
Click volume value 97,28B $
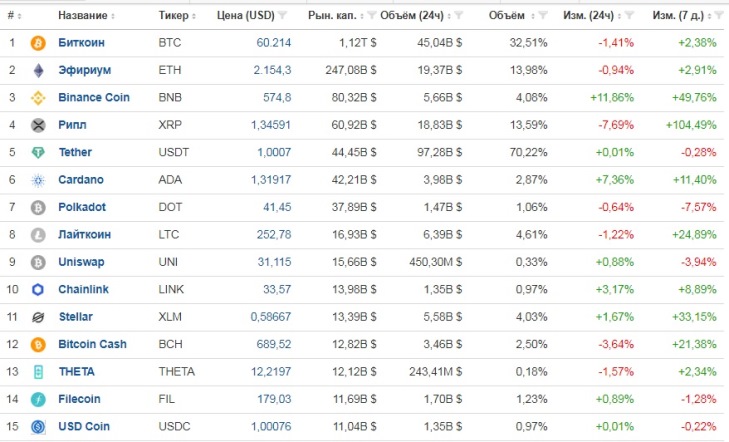[x=439, y=152]
